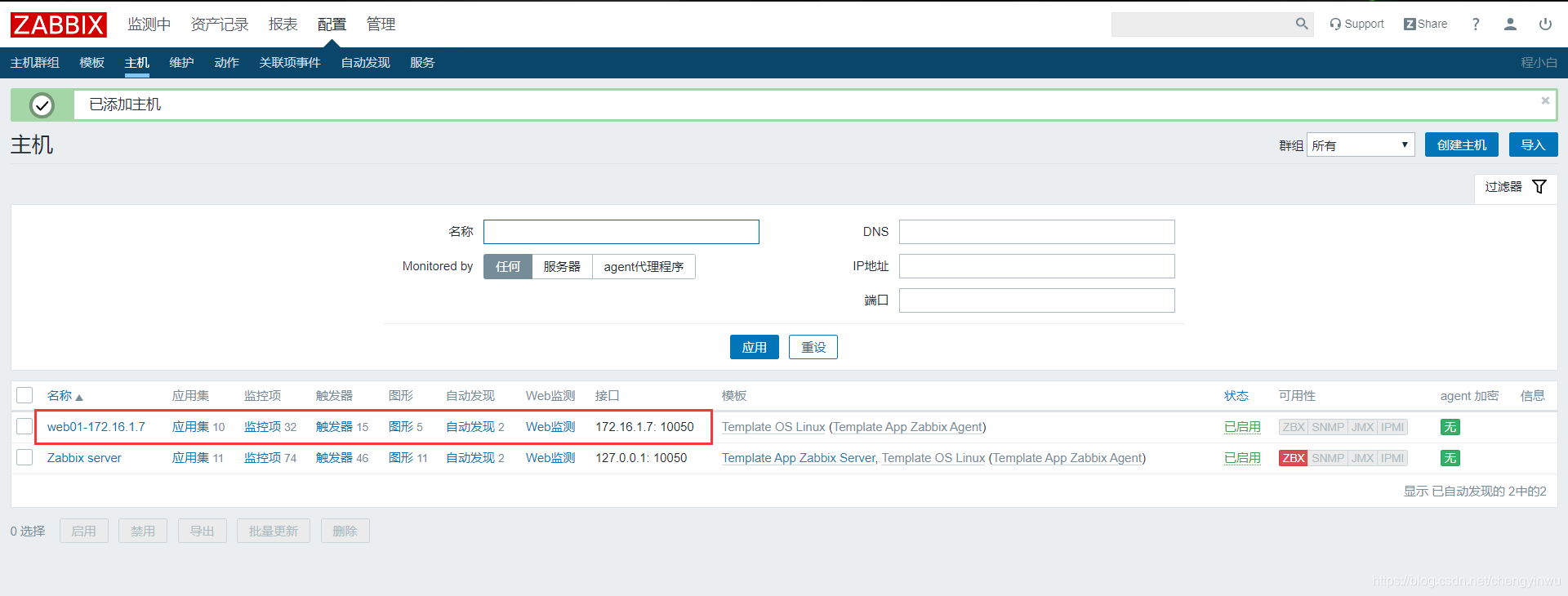Toggle web01 Enabled status link
The image size is (1568, 596).
point(1242,427)
